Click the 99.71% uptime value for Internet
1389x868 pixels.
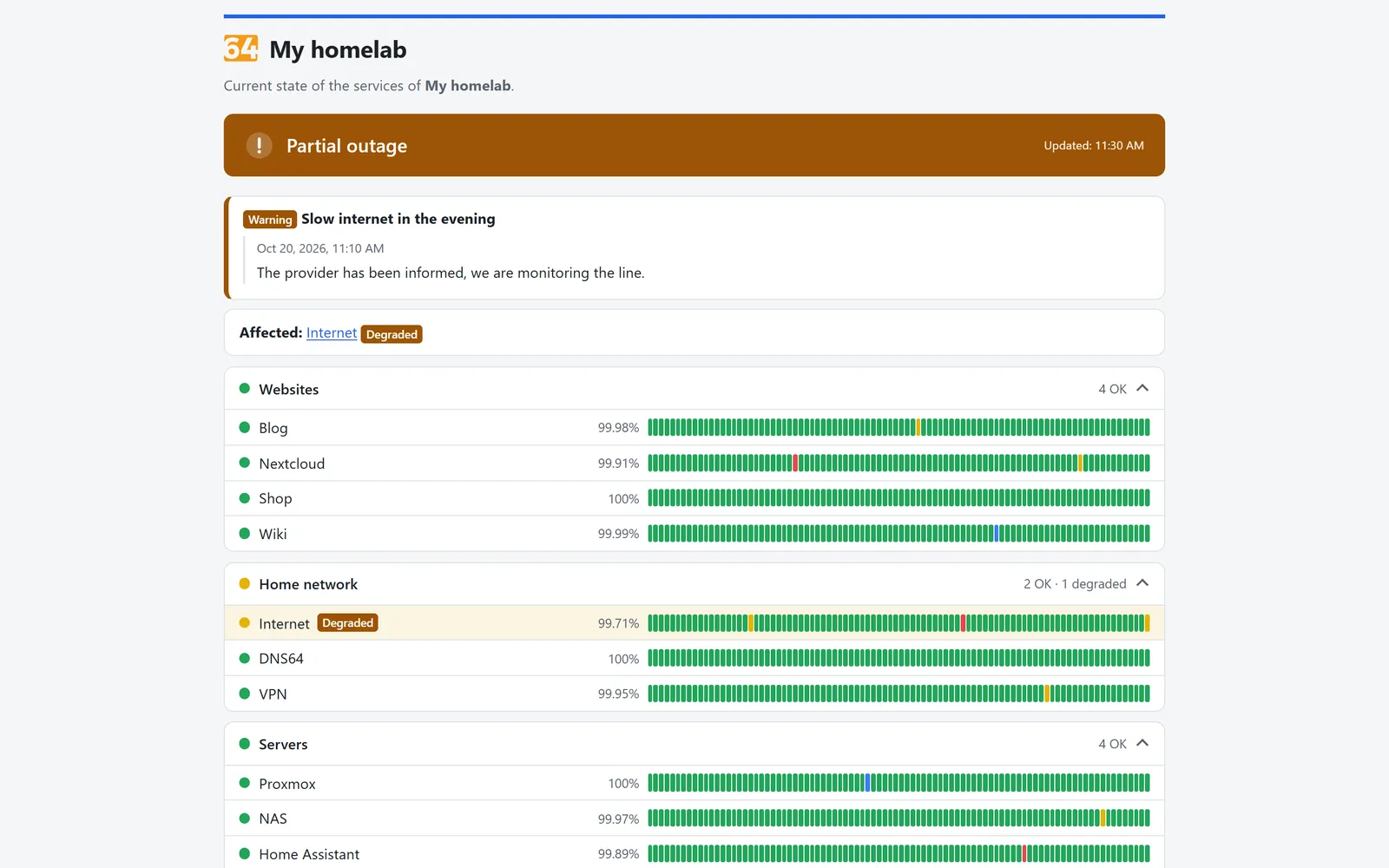(x=618, y=623)
